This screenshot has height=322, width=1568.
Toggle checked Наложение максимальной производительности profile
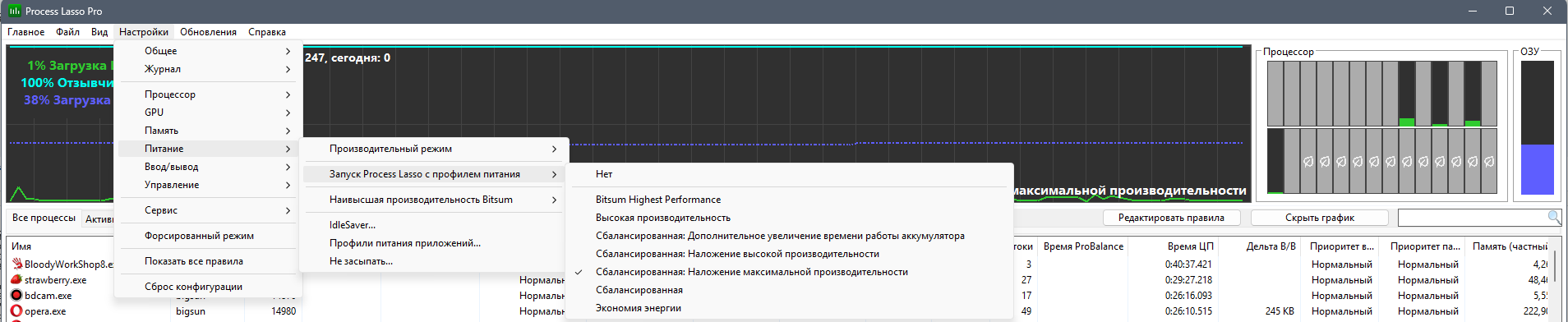point(789,272)
